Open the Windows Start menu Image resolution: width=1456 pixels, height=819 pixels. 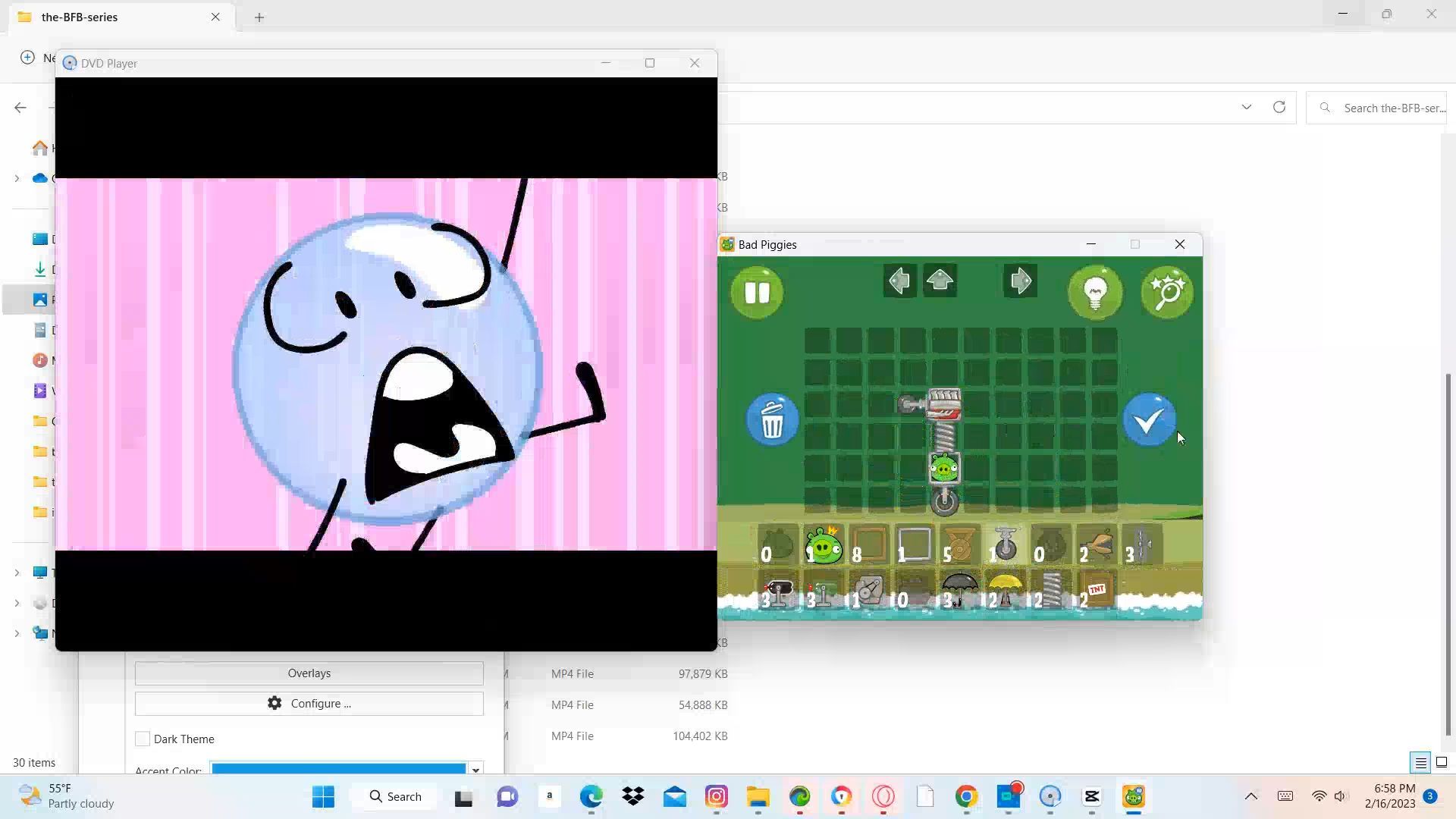point(323,796)
